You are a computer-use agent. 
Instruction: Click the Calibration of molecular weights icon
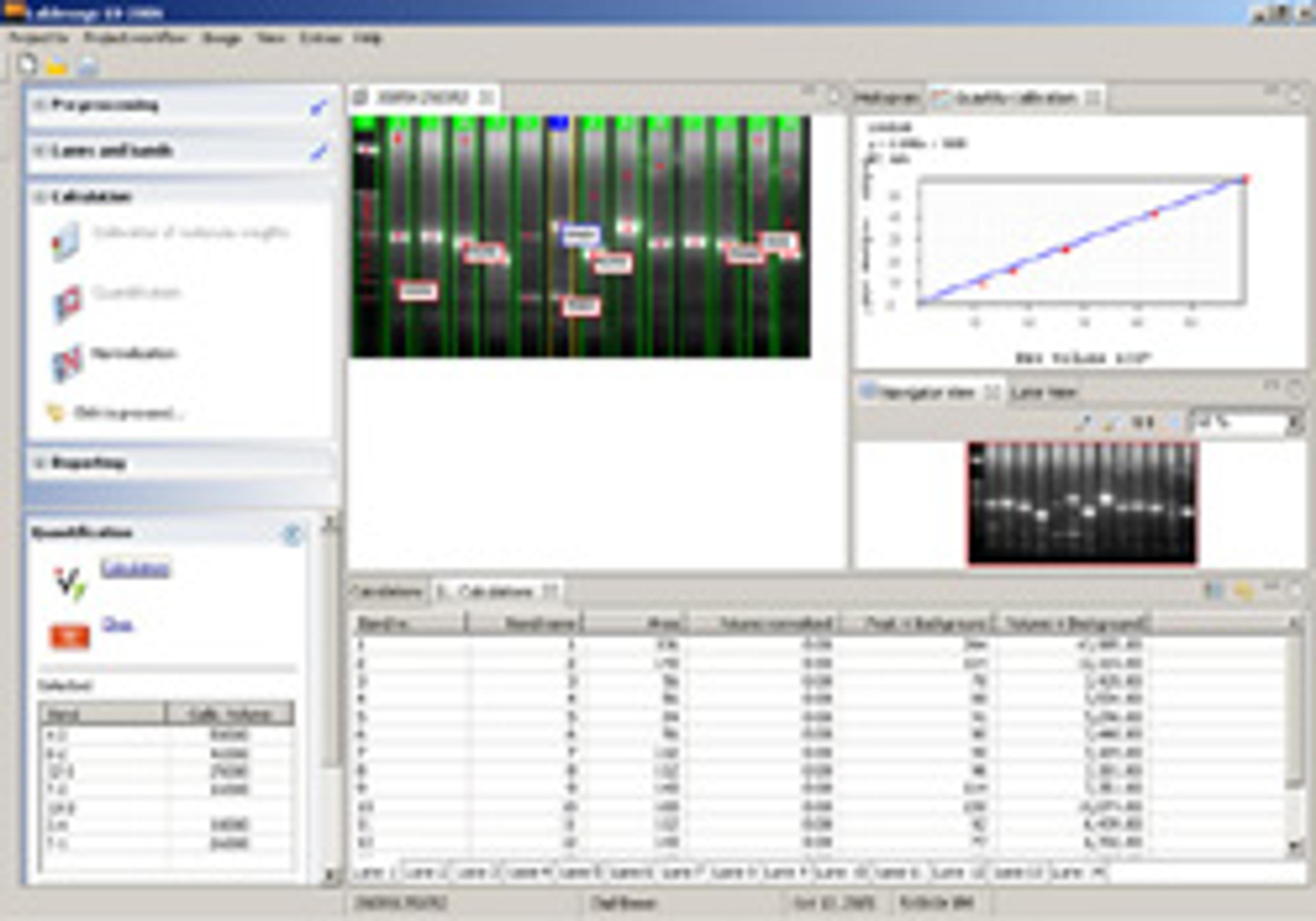point(65,243)
